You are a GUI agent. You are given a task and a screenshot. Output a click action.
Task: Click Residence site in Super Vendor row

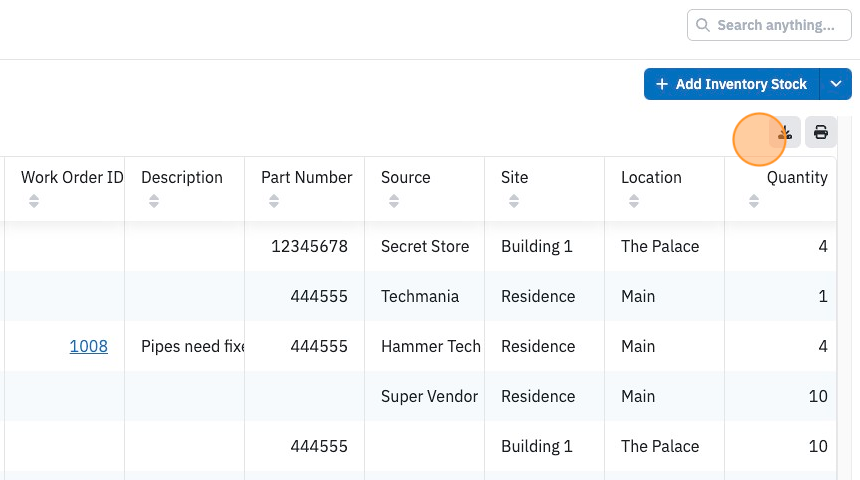click(x=545, y=396)
